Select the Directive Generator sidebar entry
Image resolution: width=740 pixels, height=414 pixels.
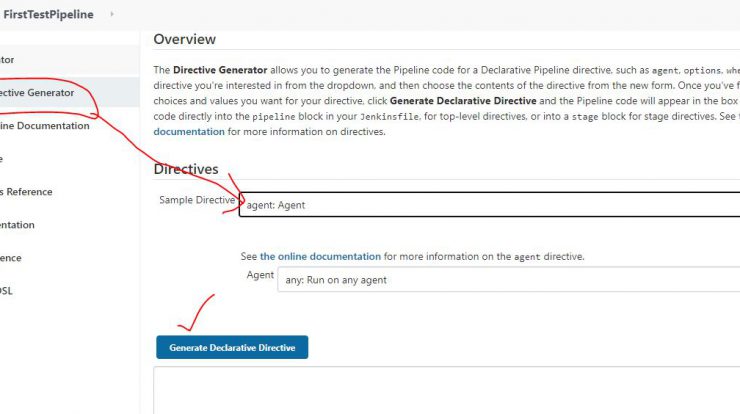pyautogui.click(x=37, y=93)
